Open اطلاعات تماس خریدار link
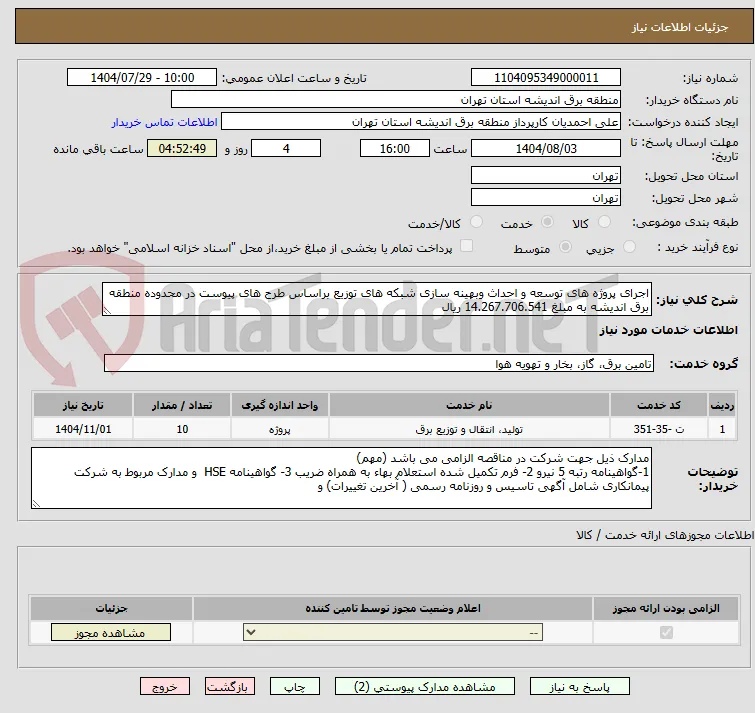This screenshot has width=755, height=713. [165, 122]
